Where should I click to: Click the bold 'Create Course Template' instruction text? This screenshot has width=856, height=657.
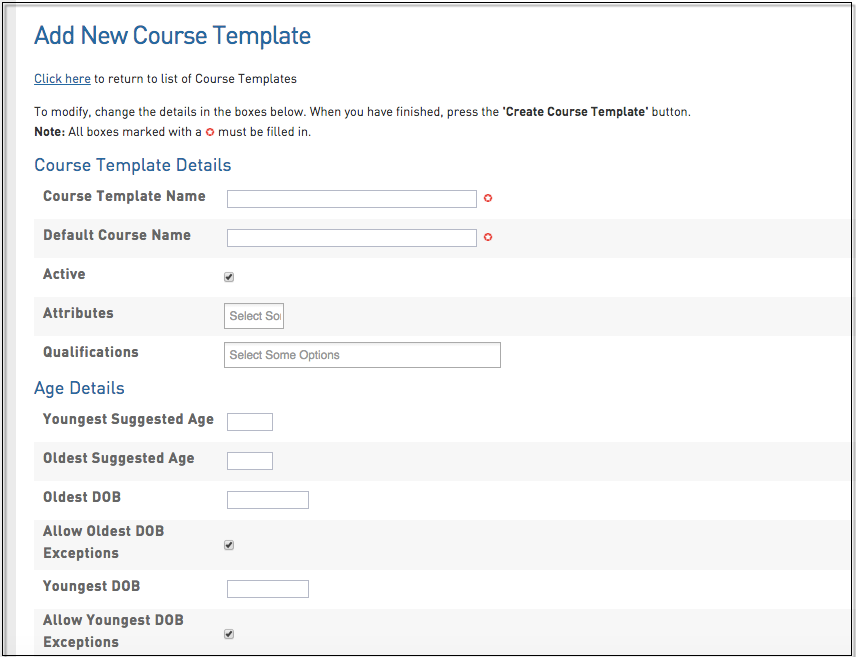(575, 112)
